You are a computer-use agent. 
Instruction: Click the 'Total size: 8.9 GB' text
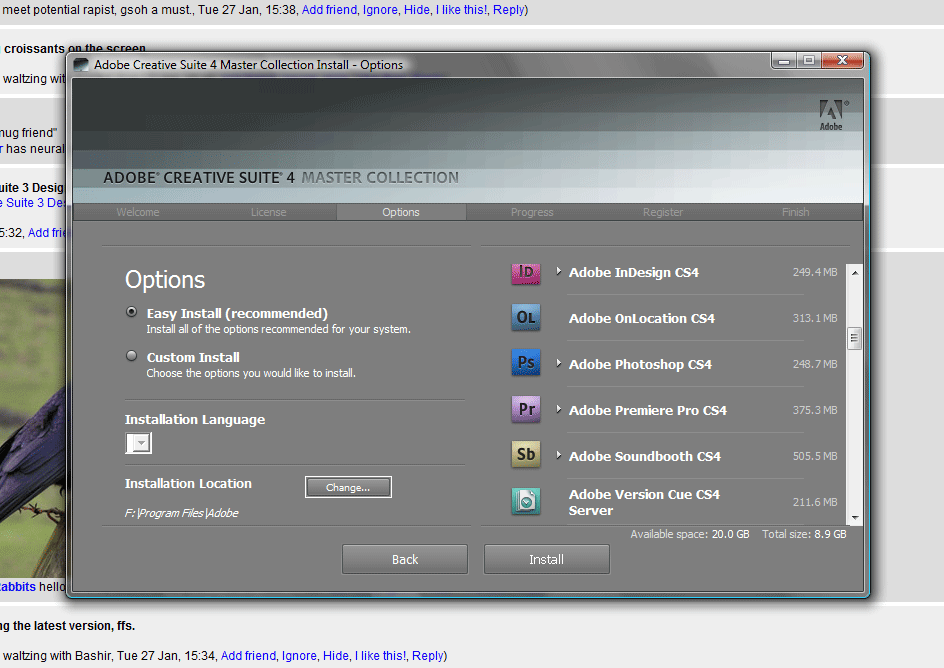804,534
